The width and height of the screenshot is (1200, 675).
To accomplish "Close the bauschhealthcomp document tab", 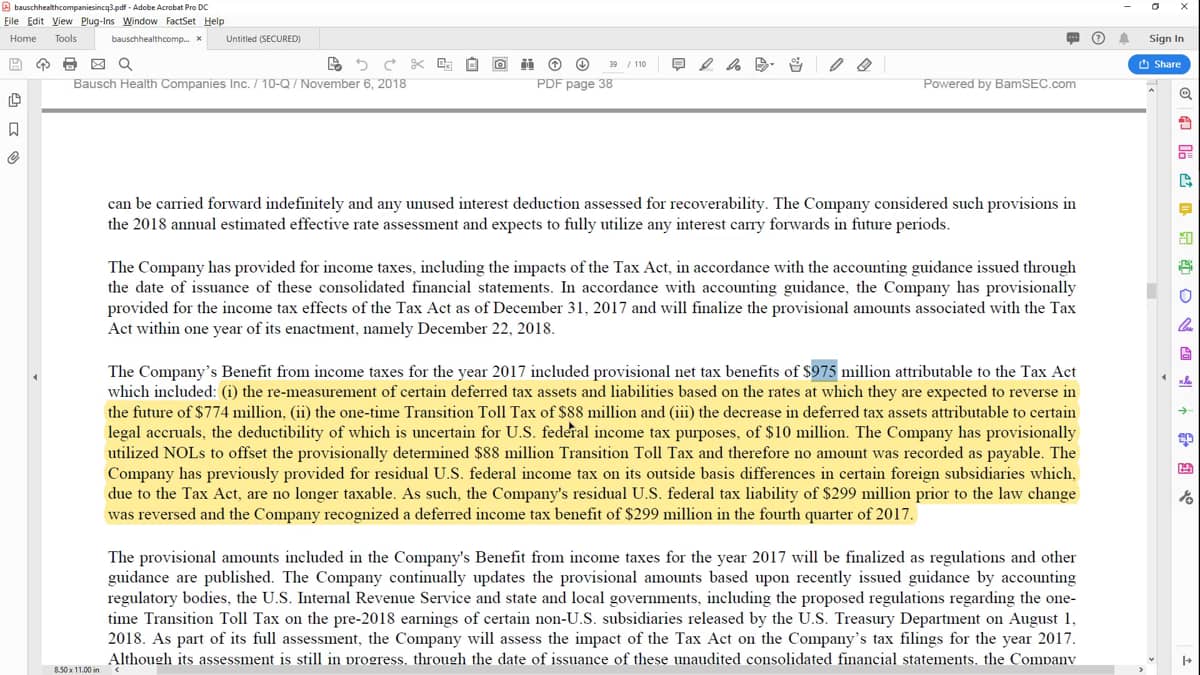I will click(199, 39).
